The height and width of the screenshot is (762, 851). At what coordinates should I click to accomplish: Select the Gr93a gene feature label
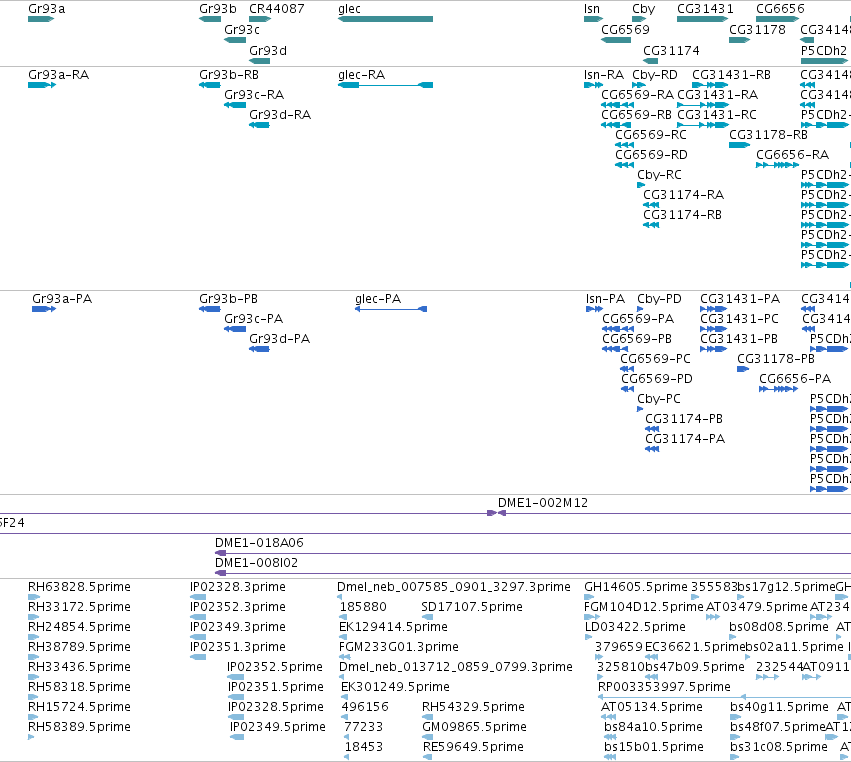(x=47, y=9)
